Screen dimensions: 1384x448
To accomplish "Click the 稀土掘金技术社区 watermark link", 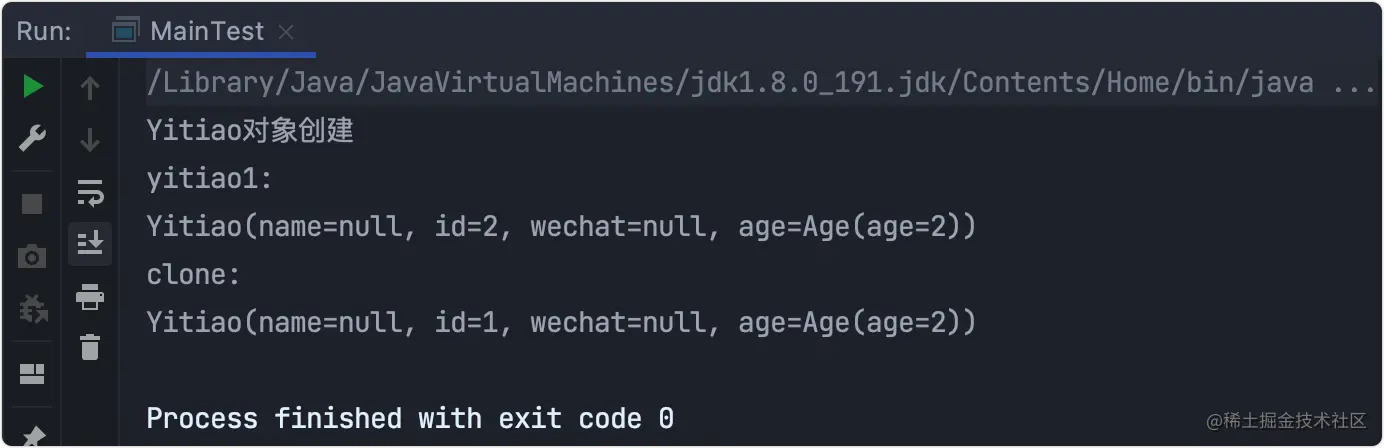I will (x=1285, y=421).
